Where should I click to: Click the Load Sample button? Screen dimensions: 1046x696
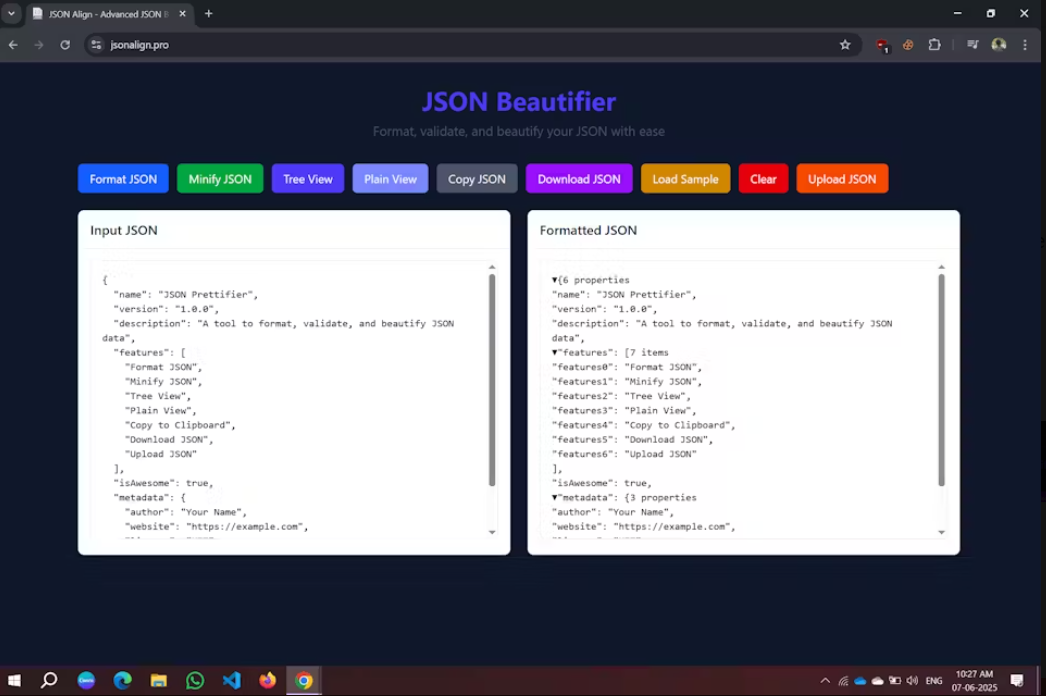coord(685,179)
